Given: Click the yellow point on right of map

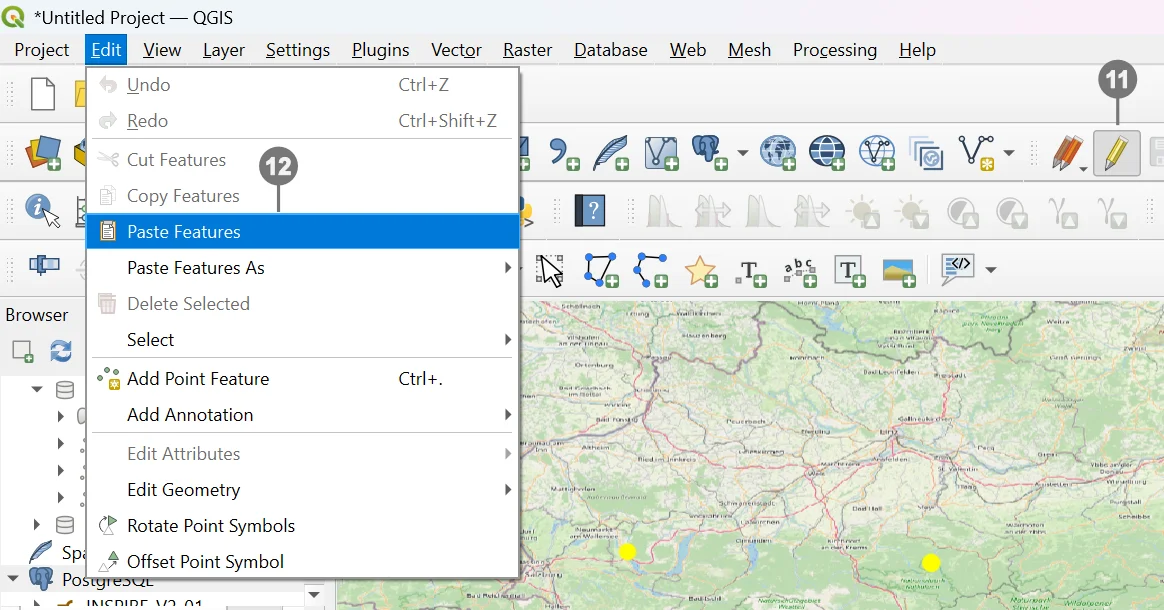Looking at the screenshot, I should [931, 563].
